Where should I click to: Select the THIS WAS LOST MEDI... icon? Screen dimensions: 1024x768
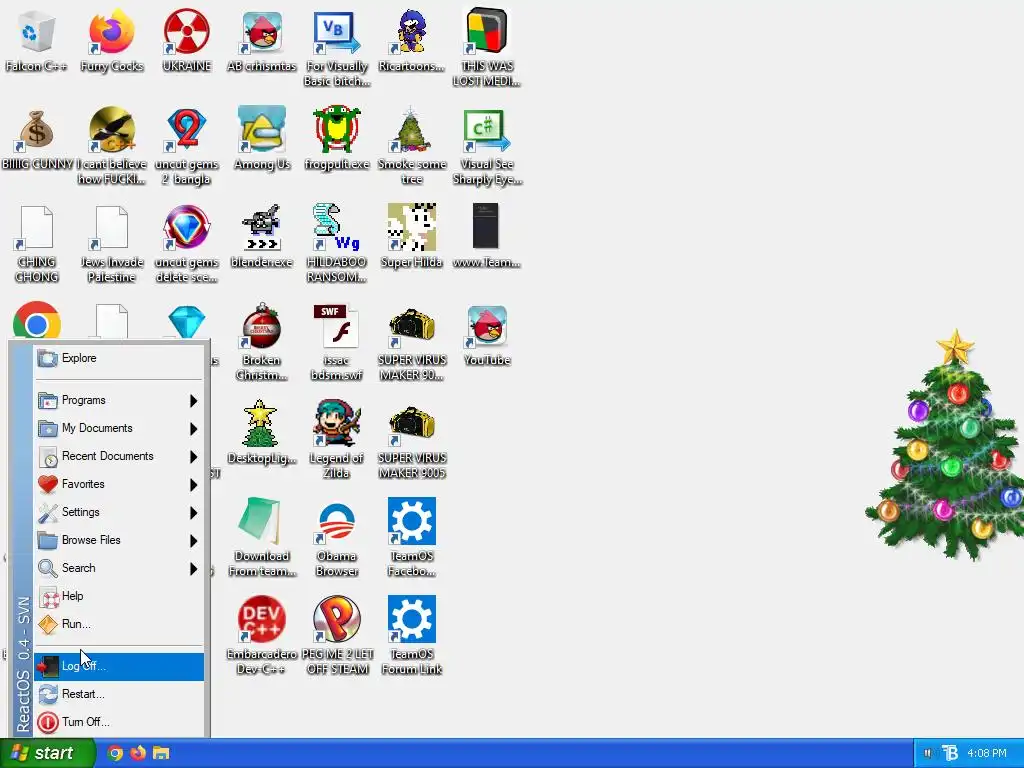(x=487, y=48)
